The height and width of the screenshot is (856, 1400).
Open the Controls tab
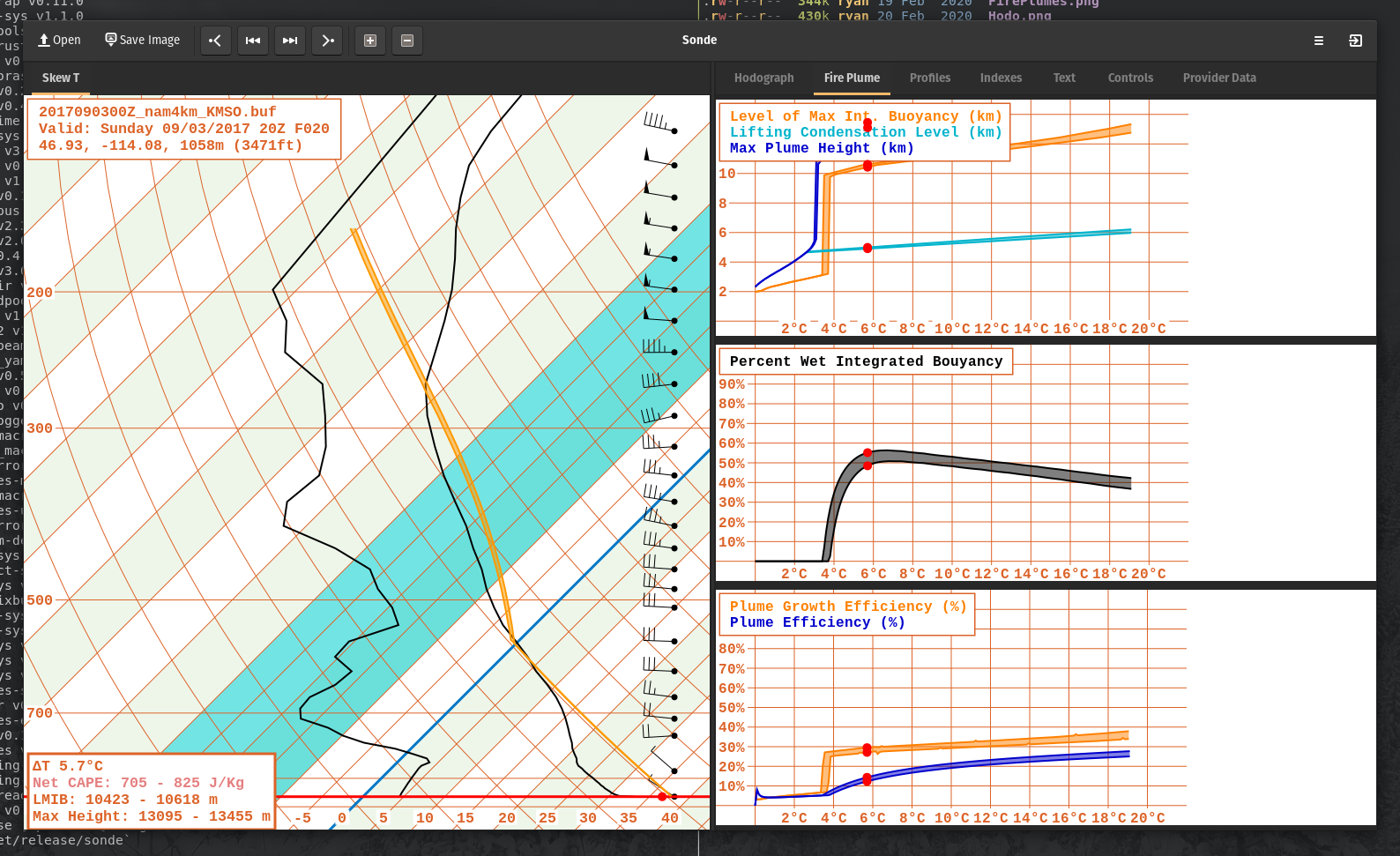coord(1130,78)
